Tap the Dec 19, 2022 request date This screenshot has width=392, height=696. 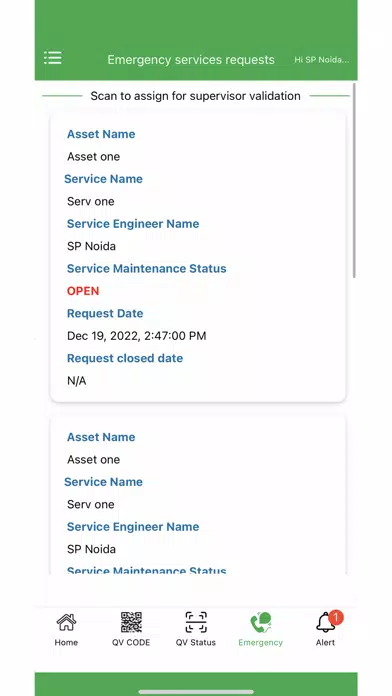137,336
